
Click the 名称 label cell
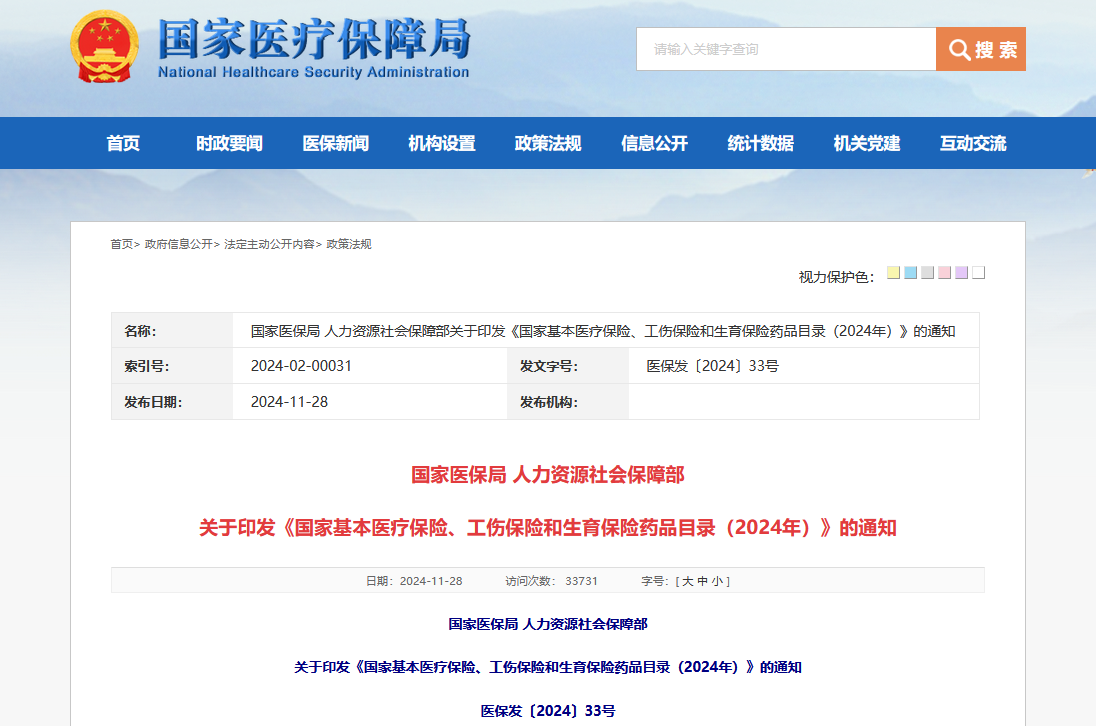[172, 331]
